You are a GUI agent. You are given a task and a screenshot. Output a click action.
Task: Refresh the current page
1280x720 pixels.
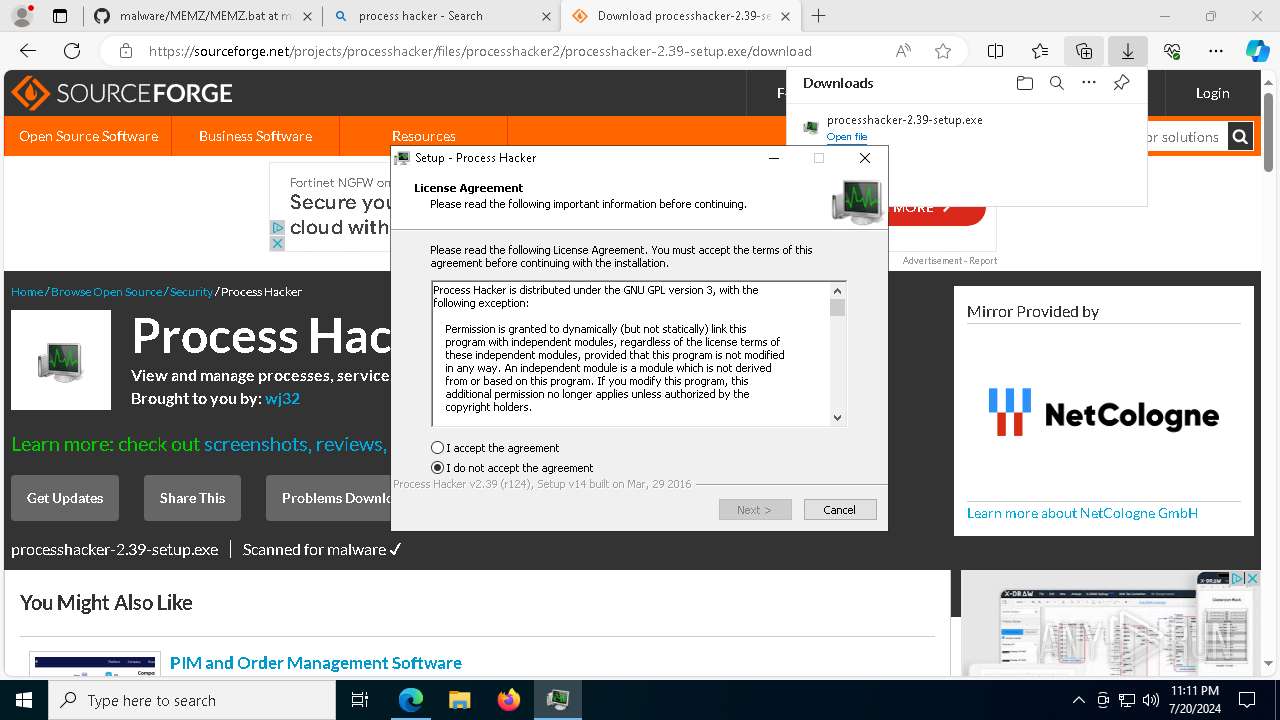(x=72, y=51)
